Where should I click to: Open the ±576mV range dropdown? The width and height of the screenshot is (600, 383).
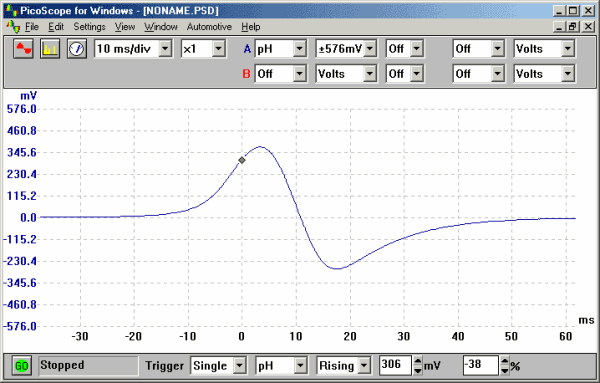(x=370, y=49)
